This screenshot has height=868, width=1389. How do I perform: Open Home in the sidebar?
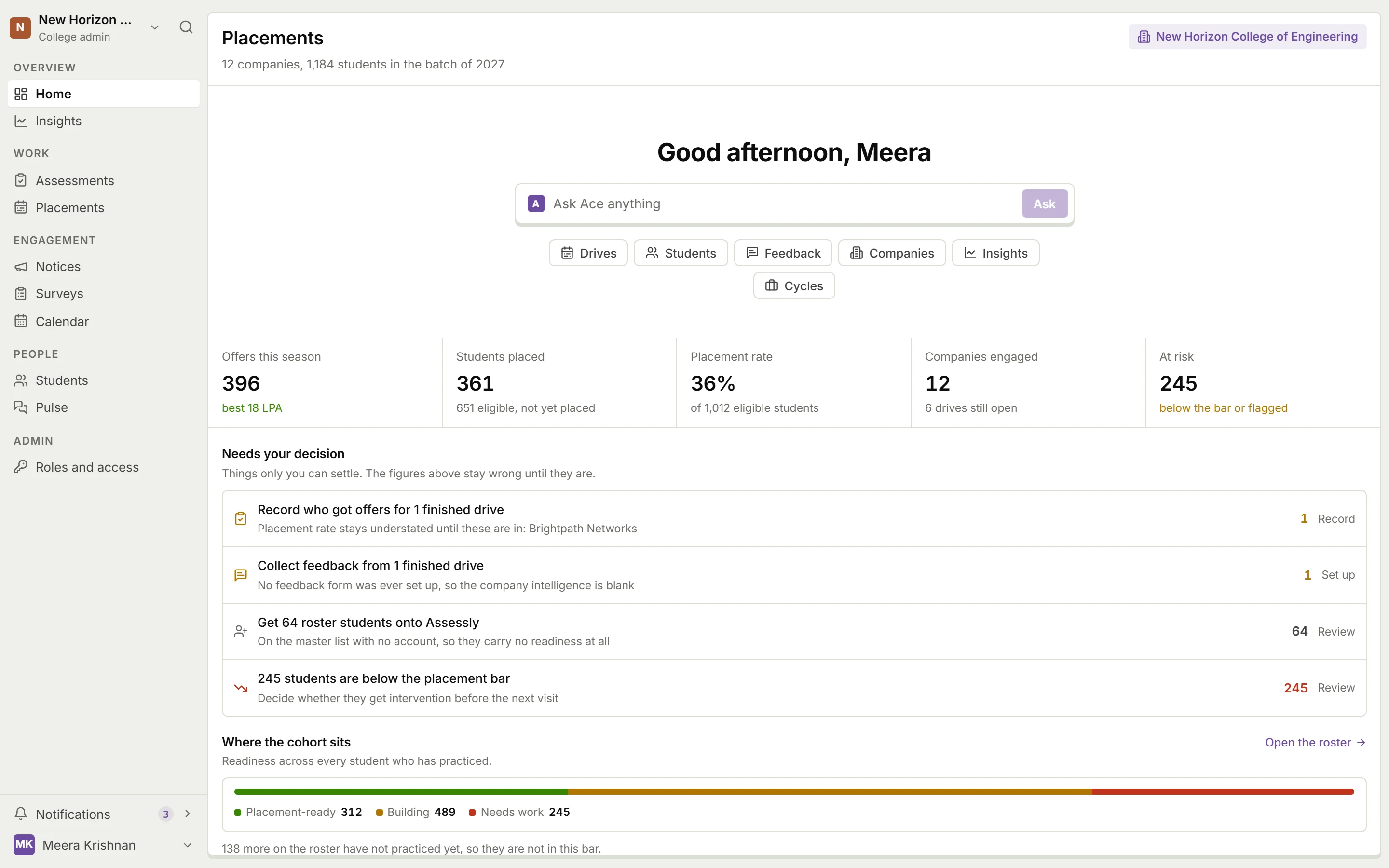point(104,94)
